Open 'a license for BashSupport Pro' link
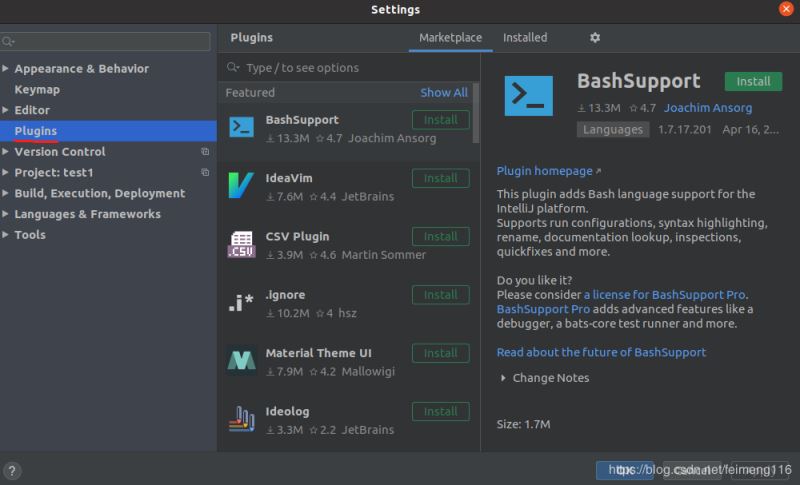Image resolution: width=800 pixels, height=485 pixels. (x=664, y=295)
